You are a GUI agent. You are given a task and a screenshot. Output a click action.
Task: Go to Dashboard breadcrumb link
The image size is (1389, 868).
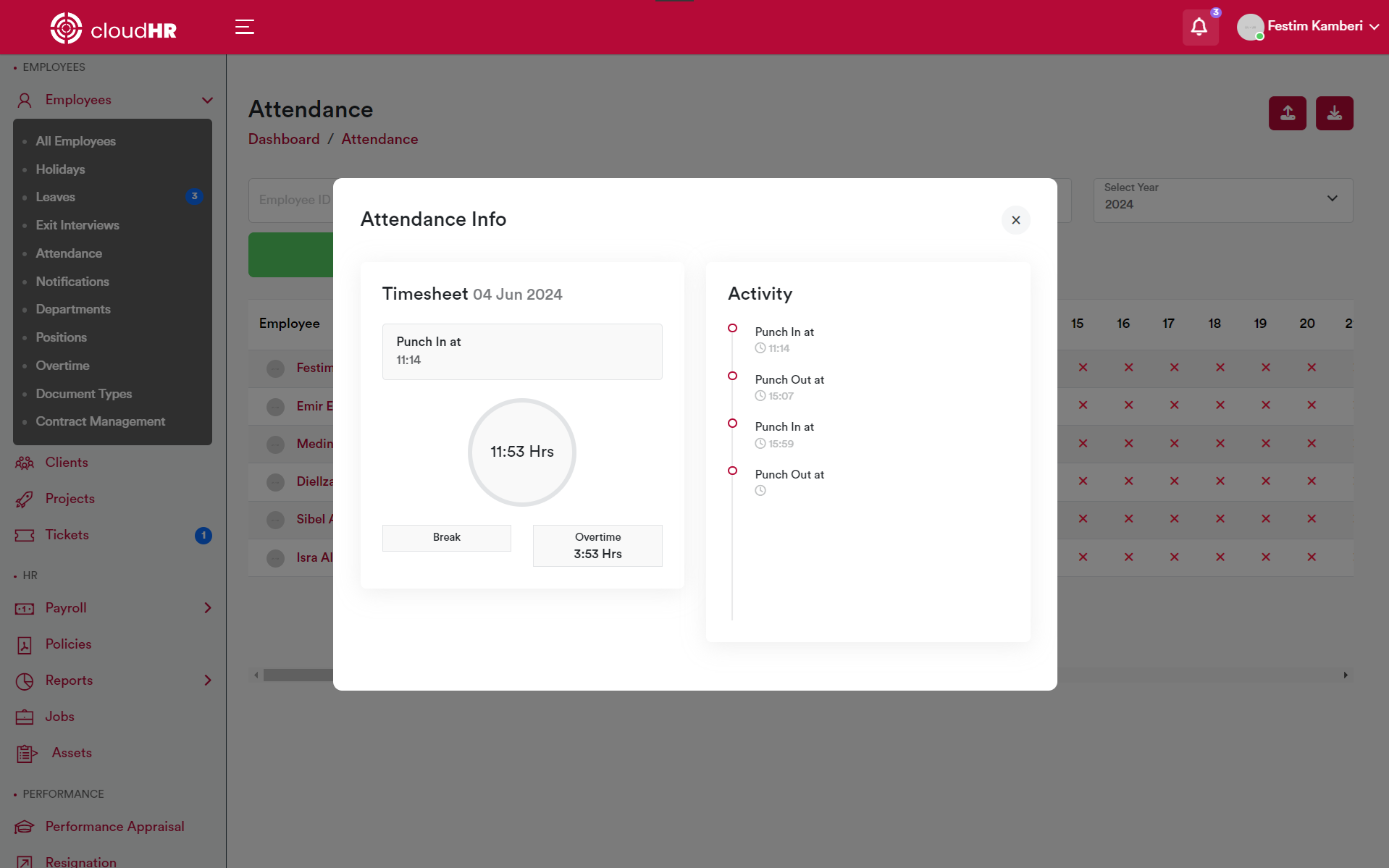[x=283, y=139]
